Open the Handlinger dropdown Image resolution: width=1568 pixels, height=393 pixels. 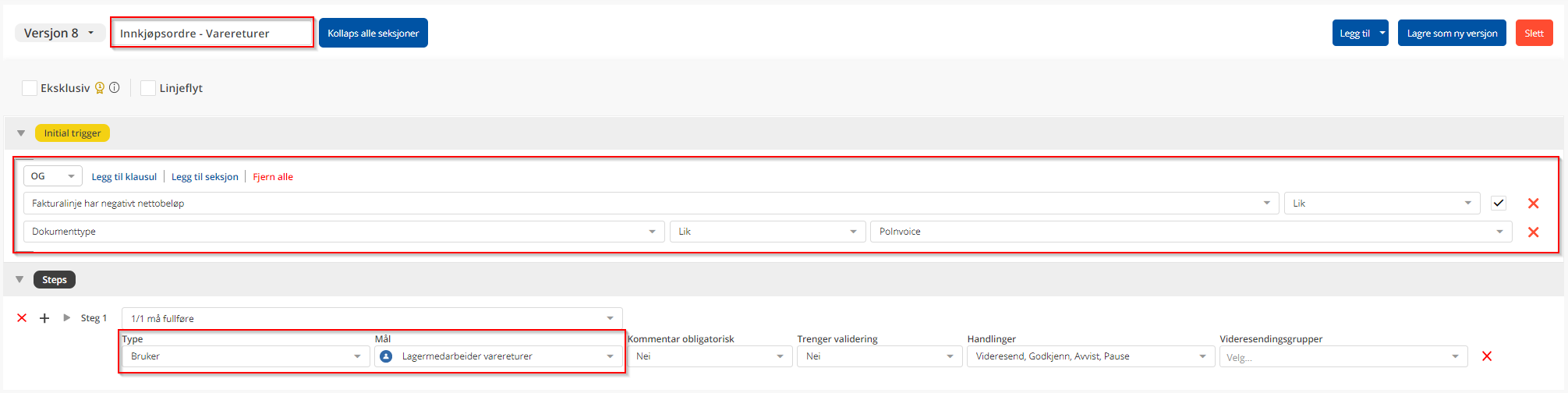pyautogui.click(x=1090, y=356)
